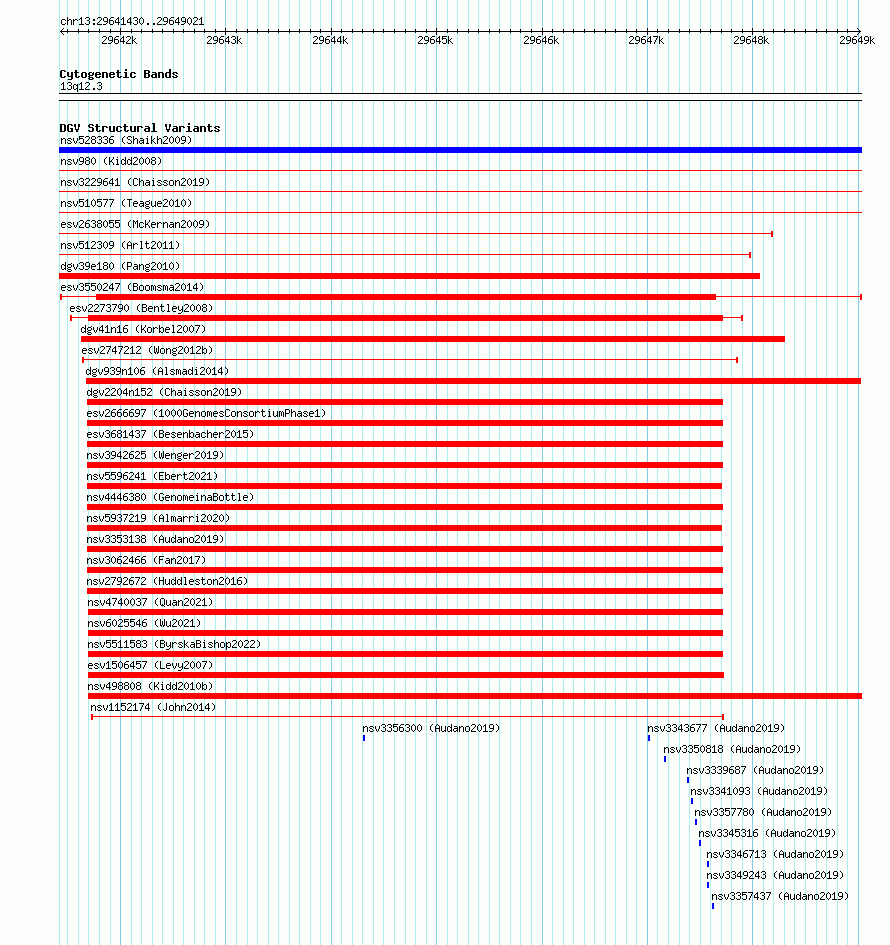Click the DGV Structural Variants track title
This screenshot has width=890, height=945.
[x=140, y=128]
